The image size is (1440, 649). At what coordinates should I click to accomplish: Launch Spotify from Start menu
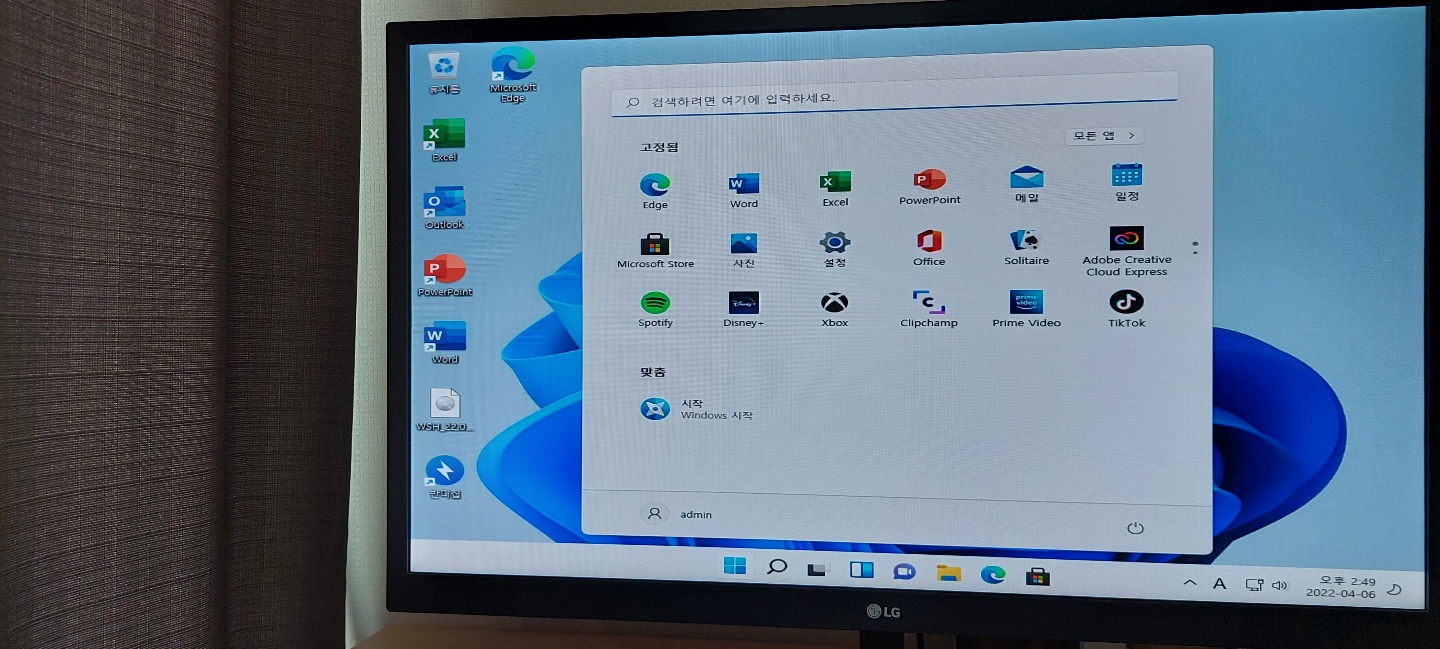655,310
